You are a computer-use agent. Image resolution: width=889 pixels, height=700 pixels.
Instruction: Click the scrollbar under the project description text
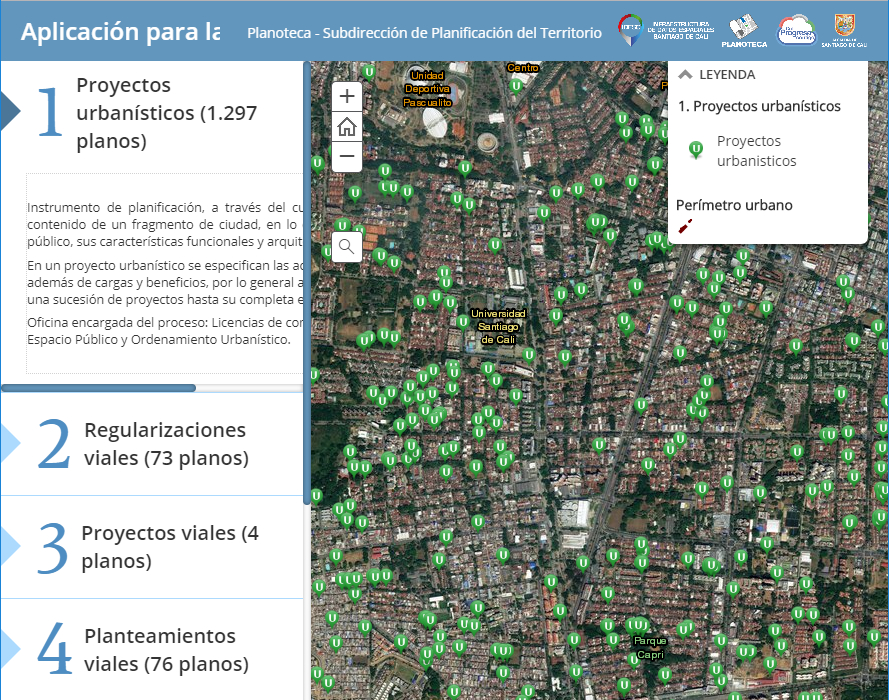click(x=100, y=387)
